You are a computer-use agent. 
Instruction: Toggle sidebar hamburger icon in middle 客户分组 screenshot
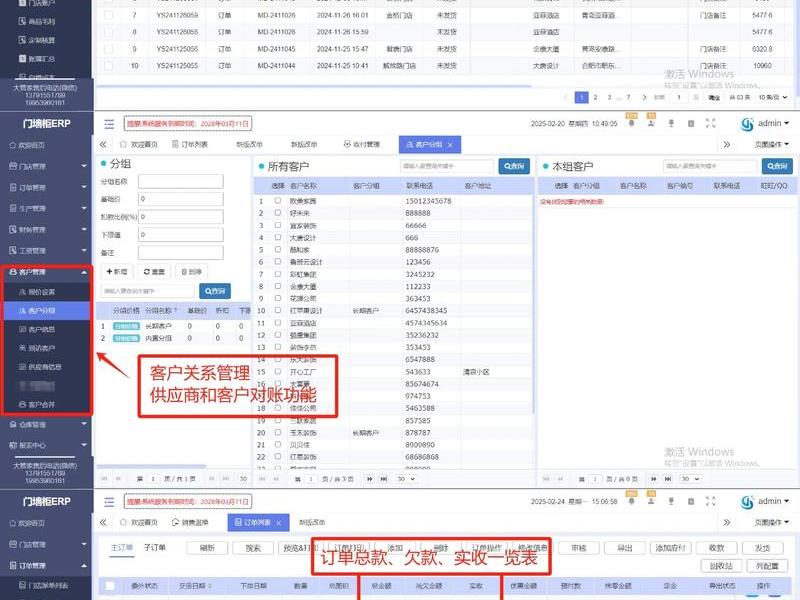pyautogui.click(x=109, y=124)
